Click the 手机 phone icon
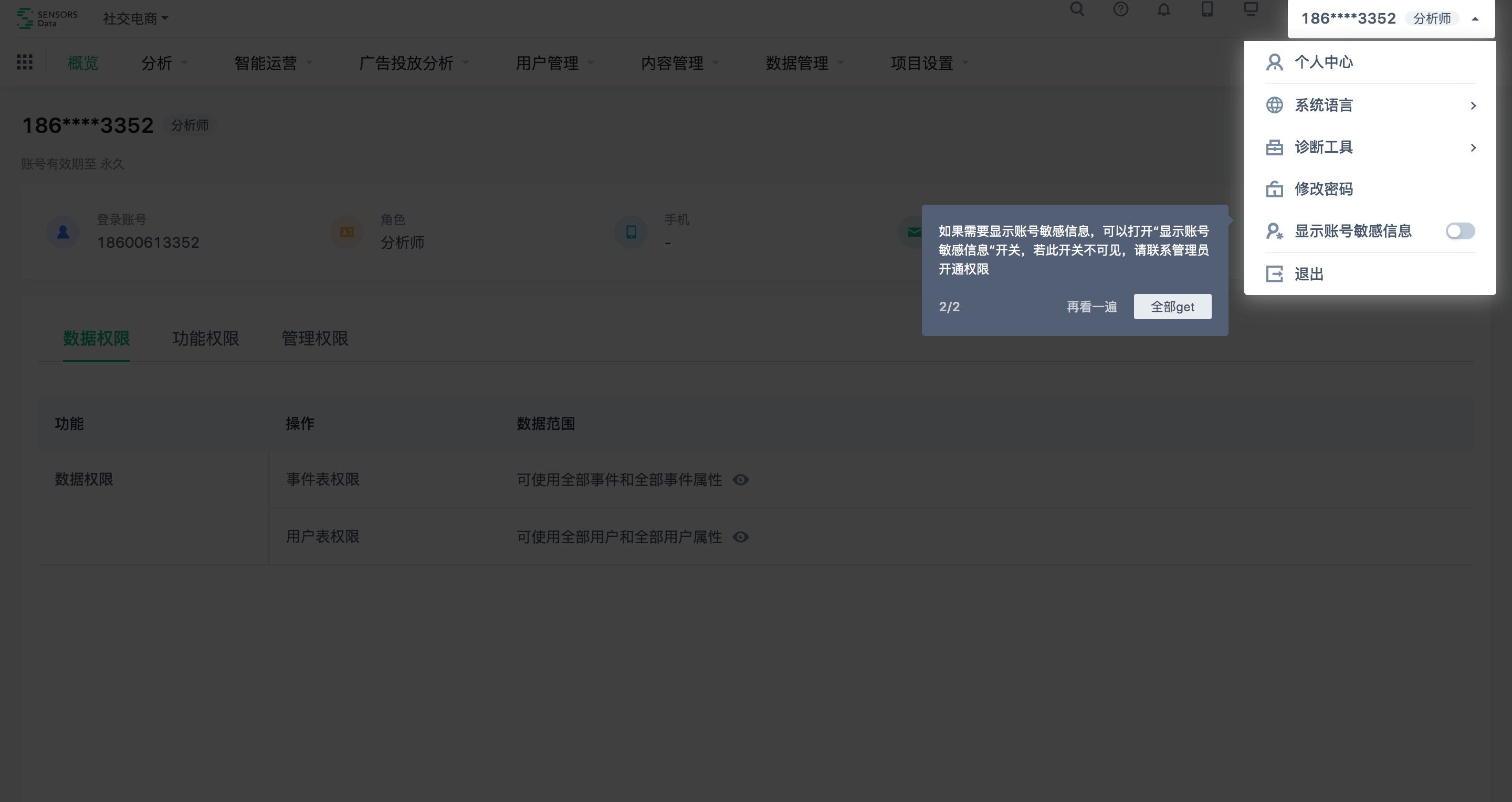This screenshot has width=1512, height=802. click(631, 232)
